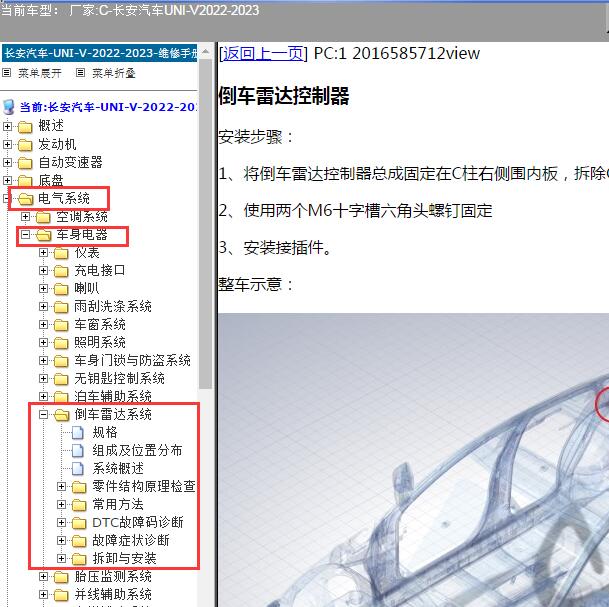This screenshot has width=609, height=607.
Task: Expand the 空调系统 tree node
Action: 25,216
